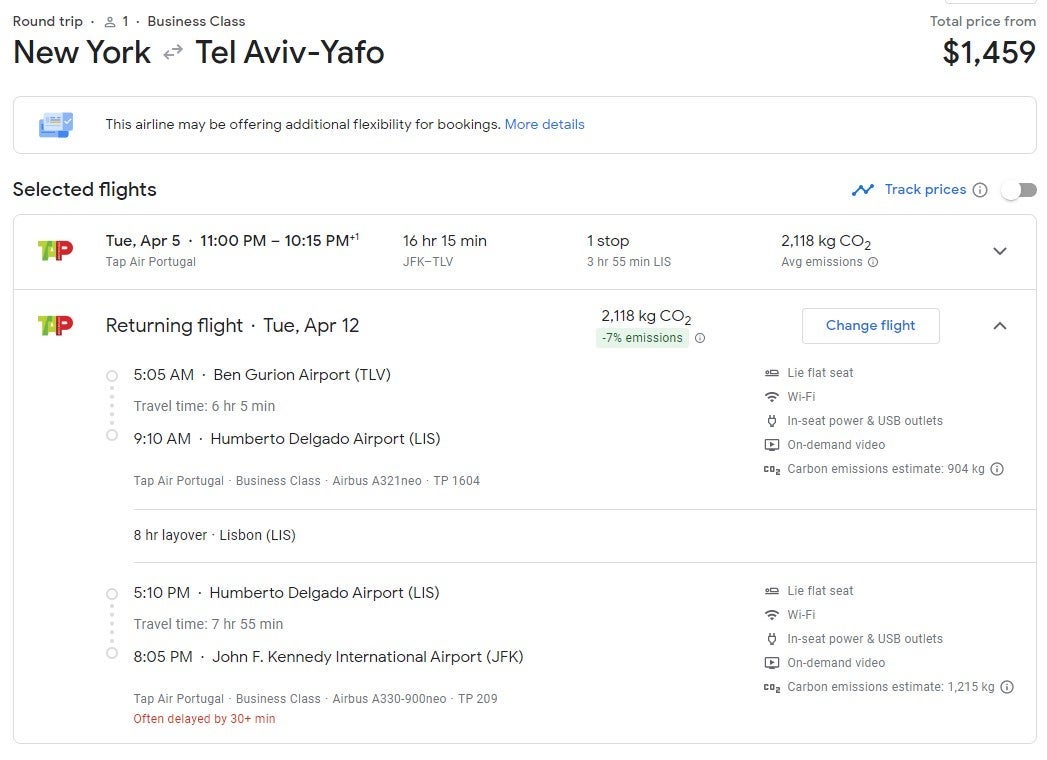Image resolution: width=1047 pixels, height=760 pixels.
Task: Collapse the returning flight details chevron
Action: pyautogui.click(x=999, y=326)
